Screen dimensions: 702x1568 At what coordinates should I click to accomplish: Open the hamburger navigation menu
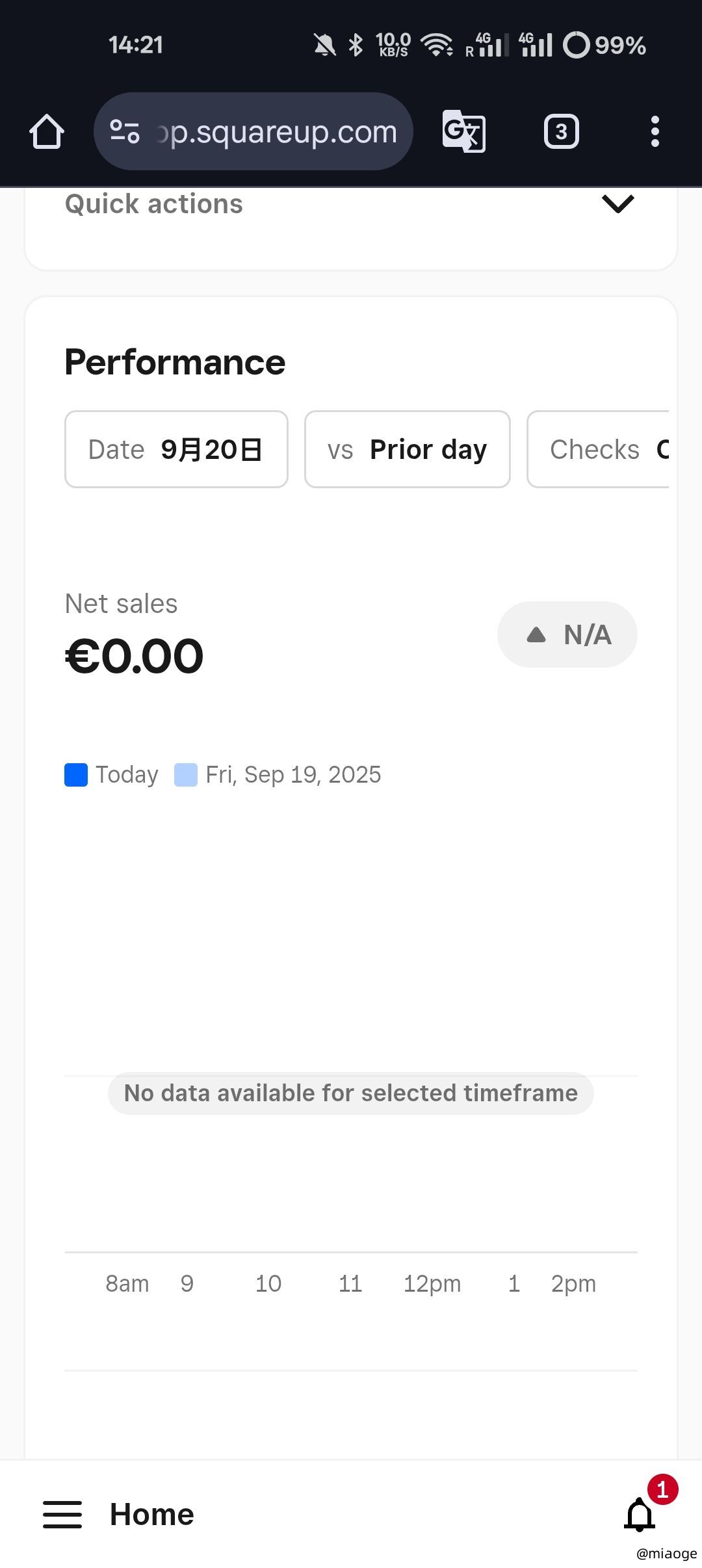coord(62,1514)
